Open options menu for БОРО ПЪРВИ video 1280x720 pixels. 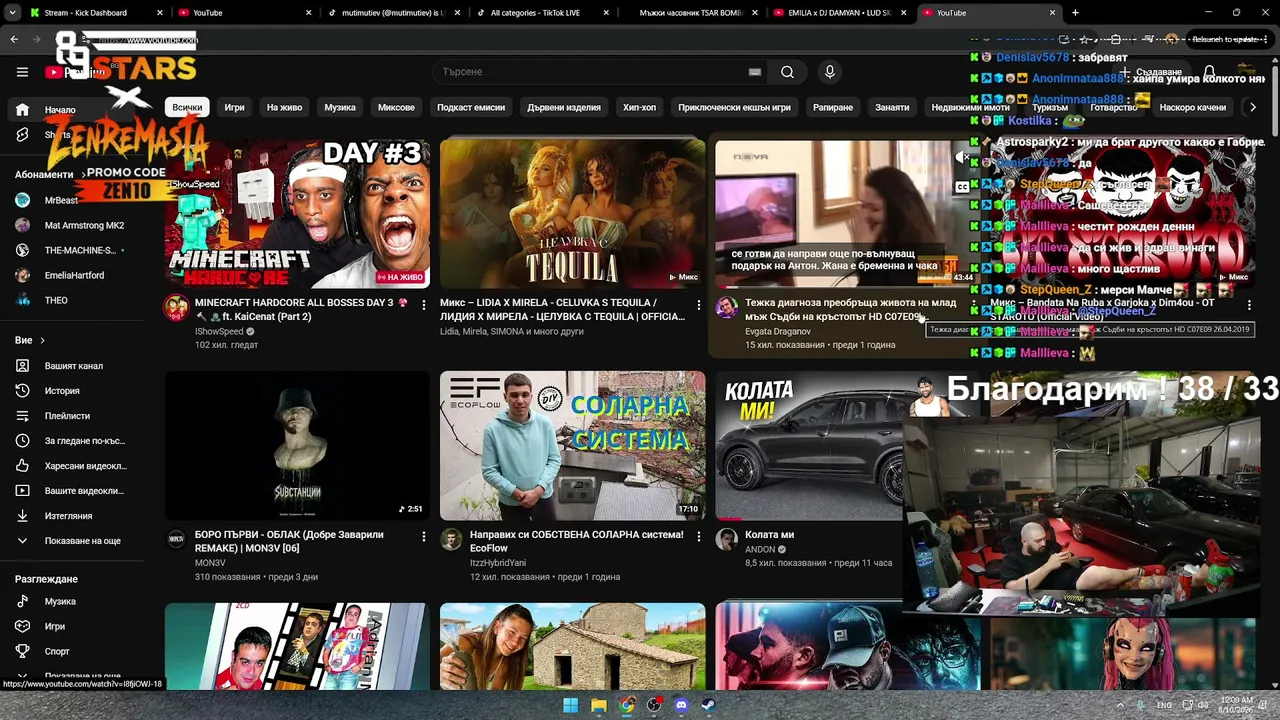(x=423, y=537)
